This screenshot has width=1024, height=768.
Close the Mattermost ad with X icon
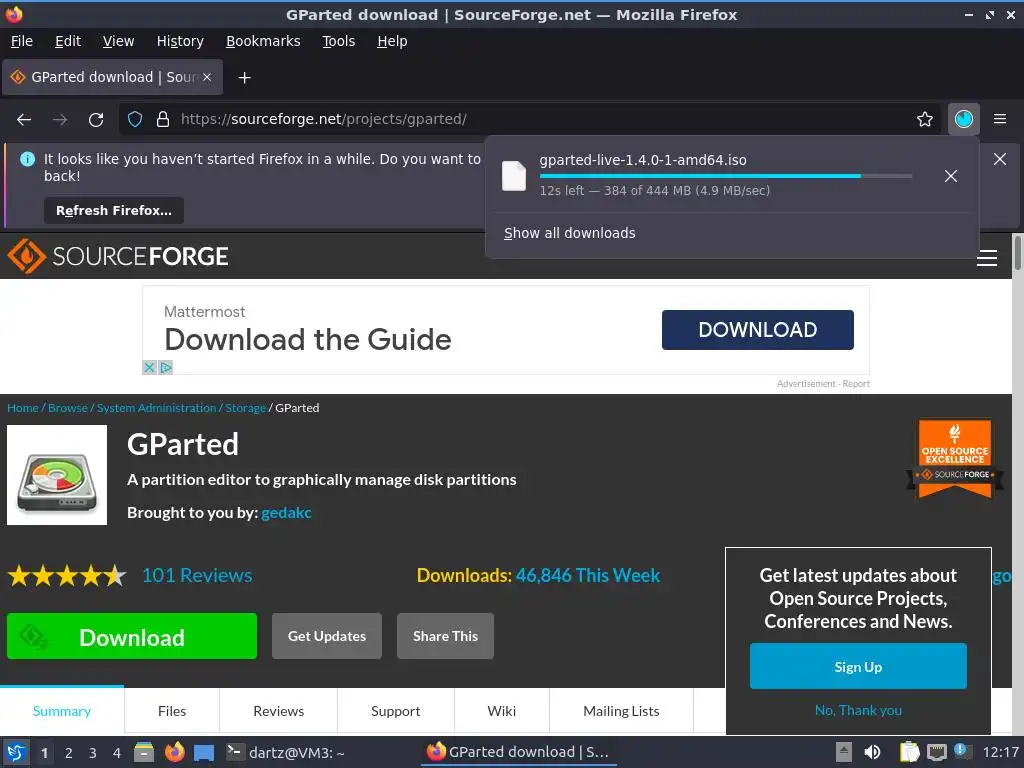click(x=150, y=368)
